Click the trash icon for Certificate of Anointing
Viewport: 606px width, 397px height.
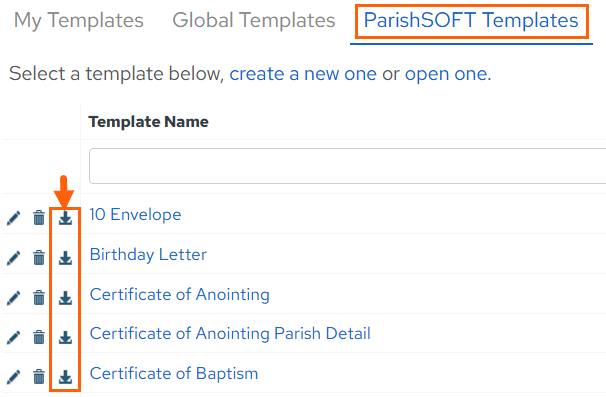tap(39, 298)
